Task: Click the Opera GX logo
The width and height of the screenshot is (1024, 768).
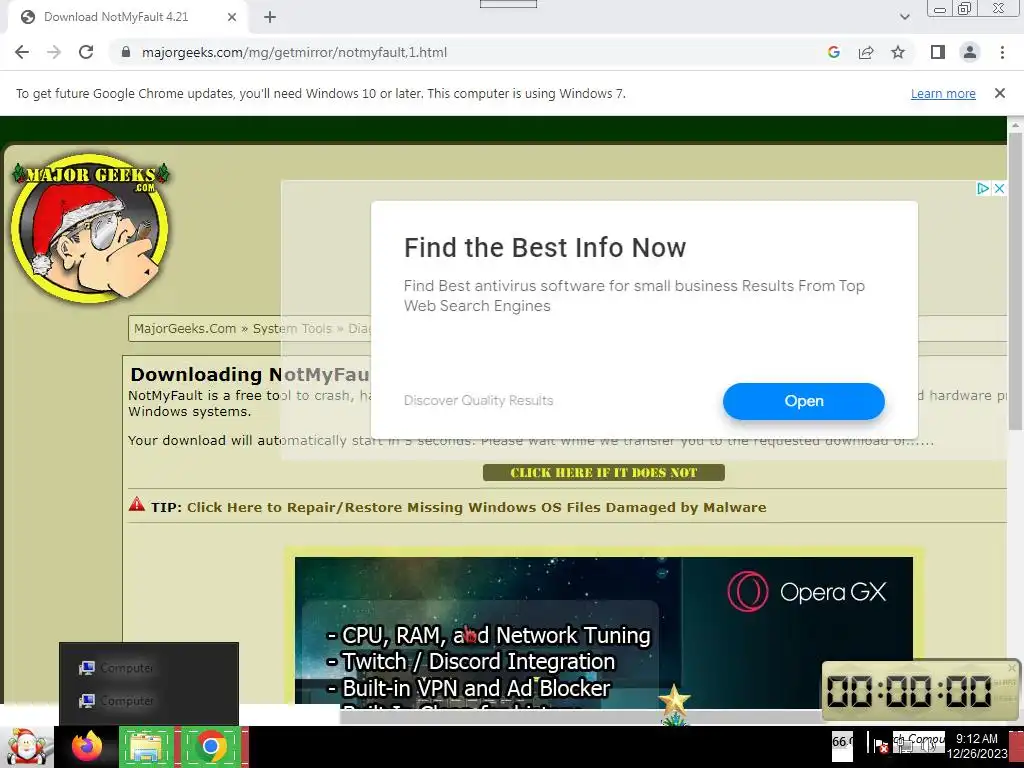Action: (x=807, y=592)
